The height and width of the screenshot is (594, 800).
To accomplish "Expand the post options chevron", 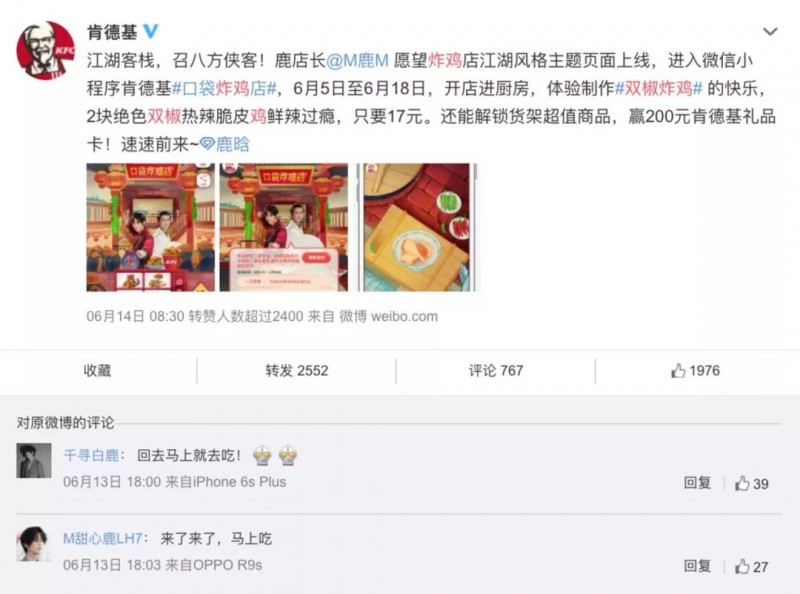I will (769, 32).
